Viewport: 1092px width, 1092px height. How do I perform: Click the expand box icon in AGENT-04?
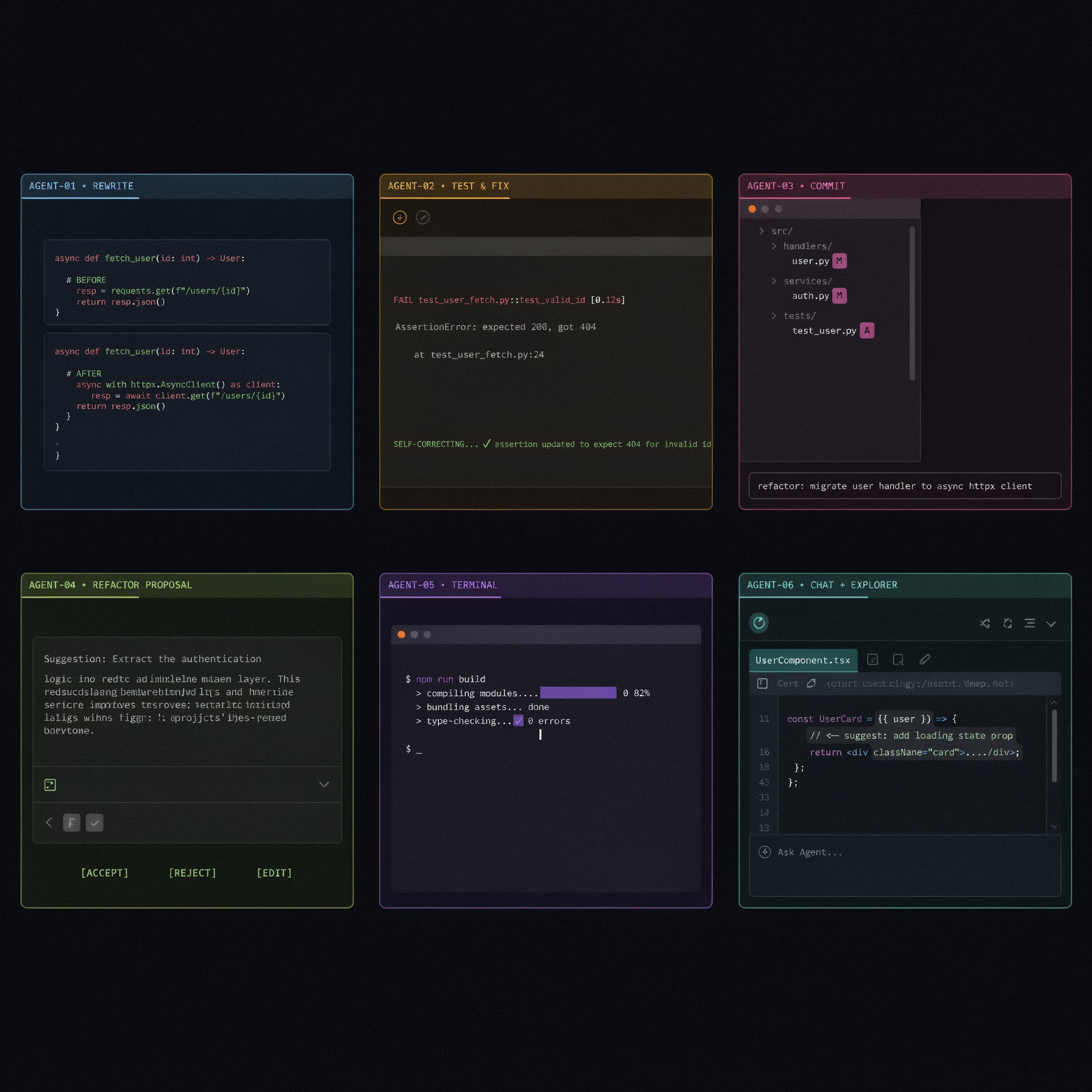[50, 784]
